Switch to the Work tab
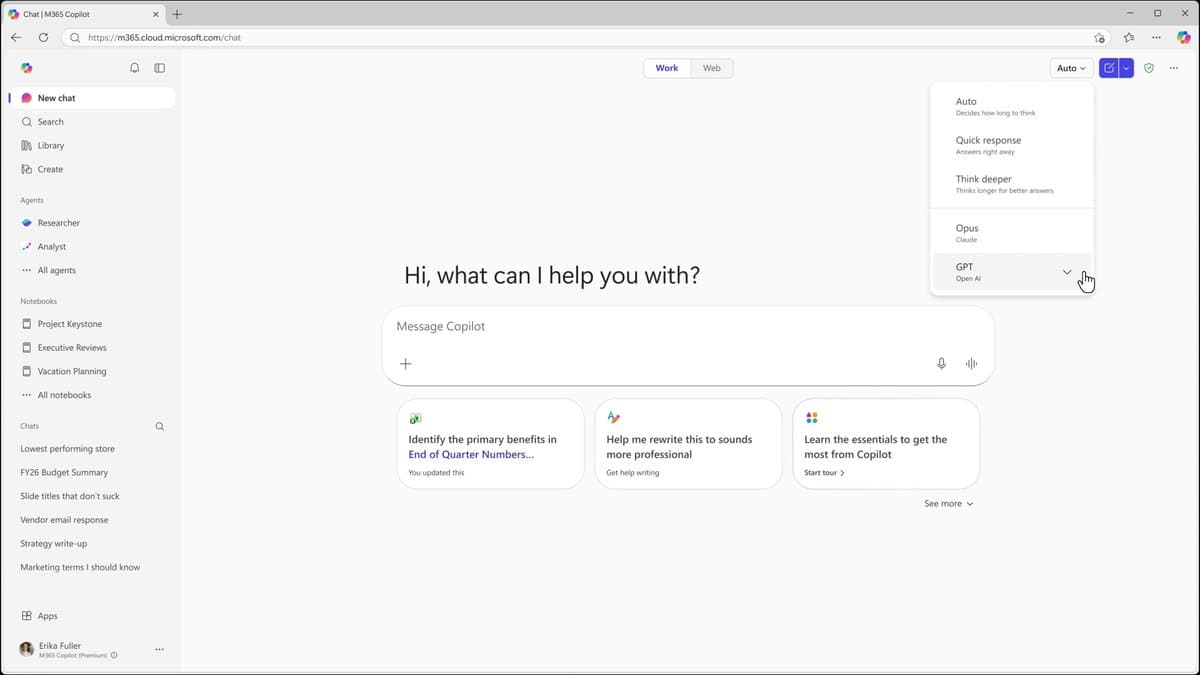The width and height of the screenshot is (1200, 675). (x=667, y=68)
